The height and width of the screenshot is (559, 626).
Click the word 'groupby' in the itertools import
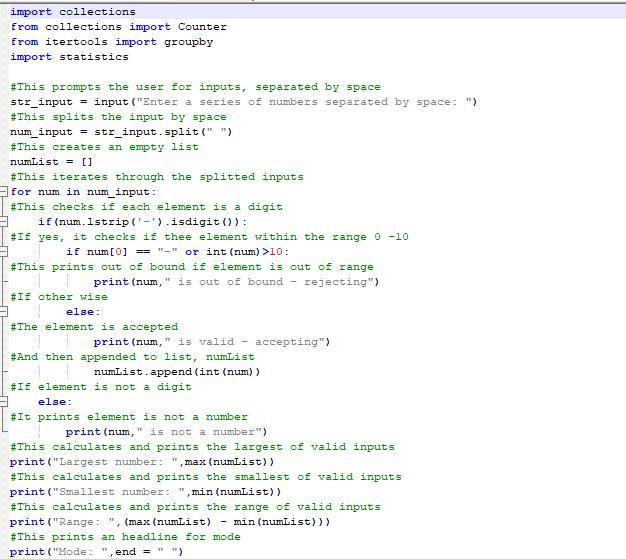[x=188, y=42]
